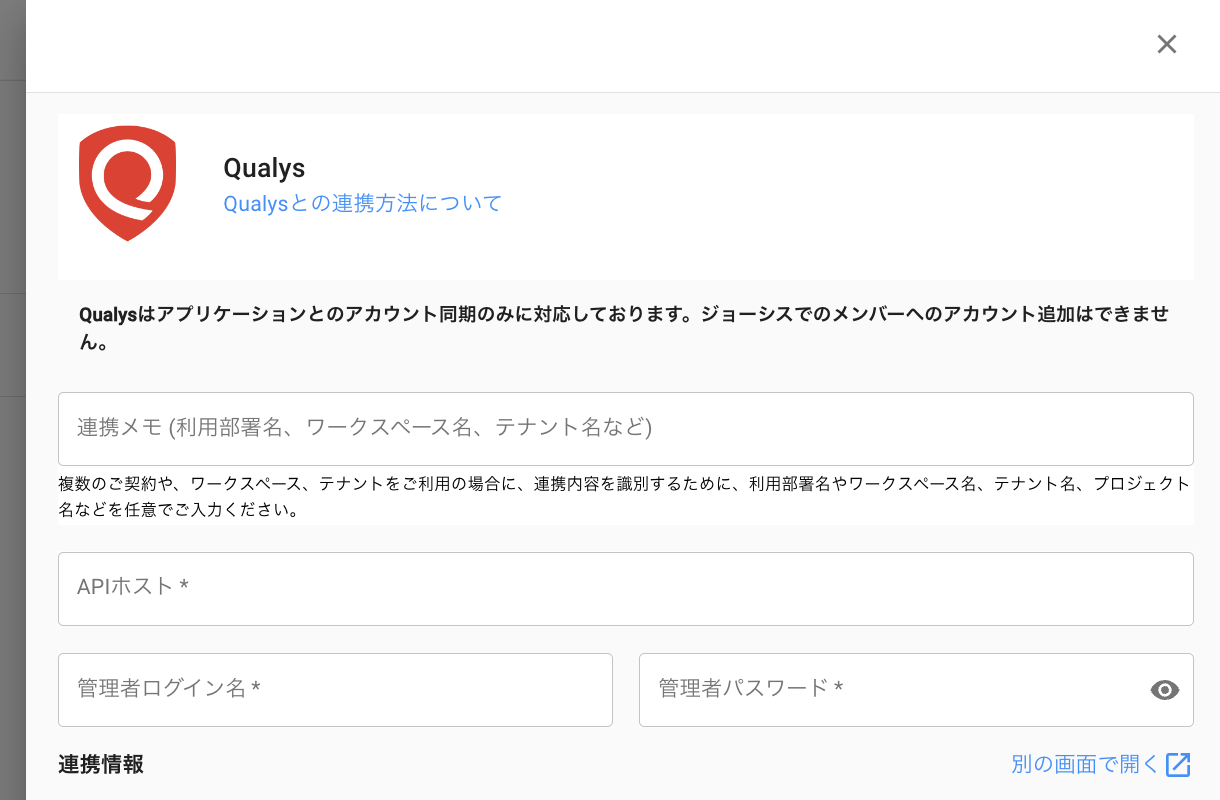Open the 別の画面で開く text link
The width and height of the screenshot is (1220, 800).
(1084, 765)
